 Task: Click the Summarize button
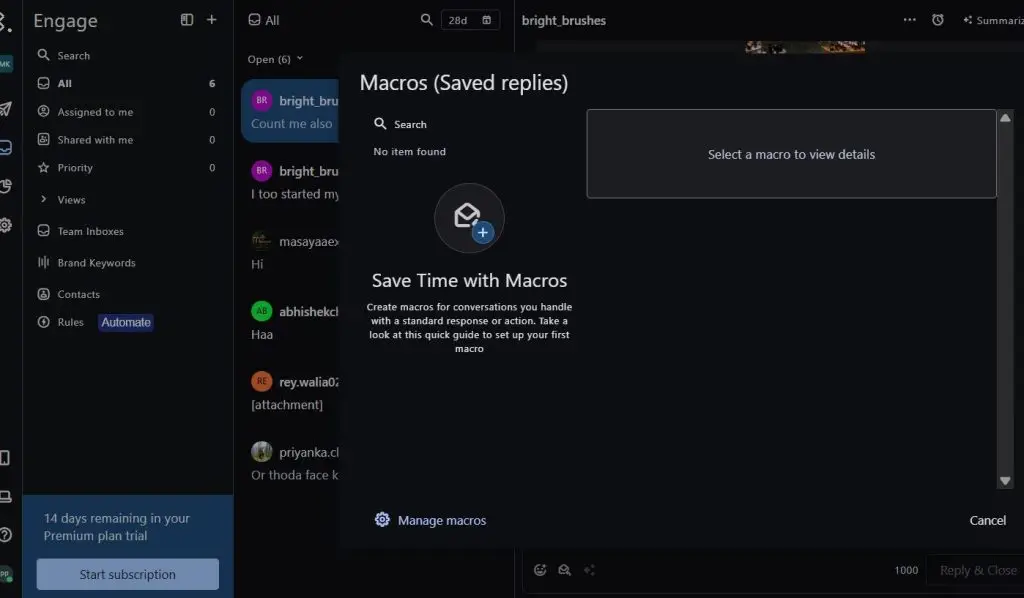pos(993,20)
